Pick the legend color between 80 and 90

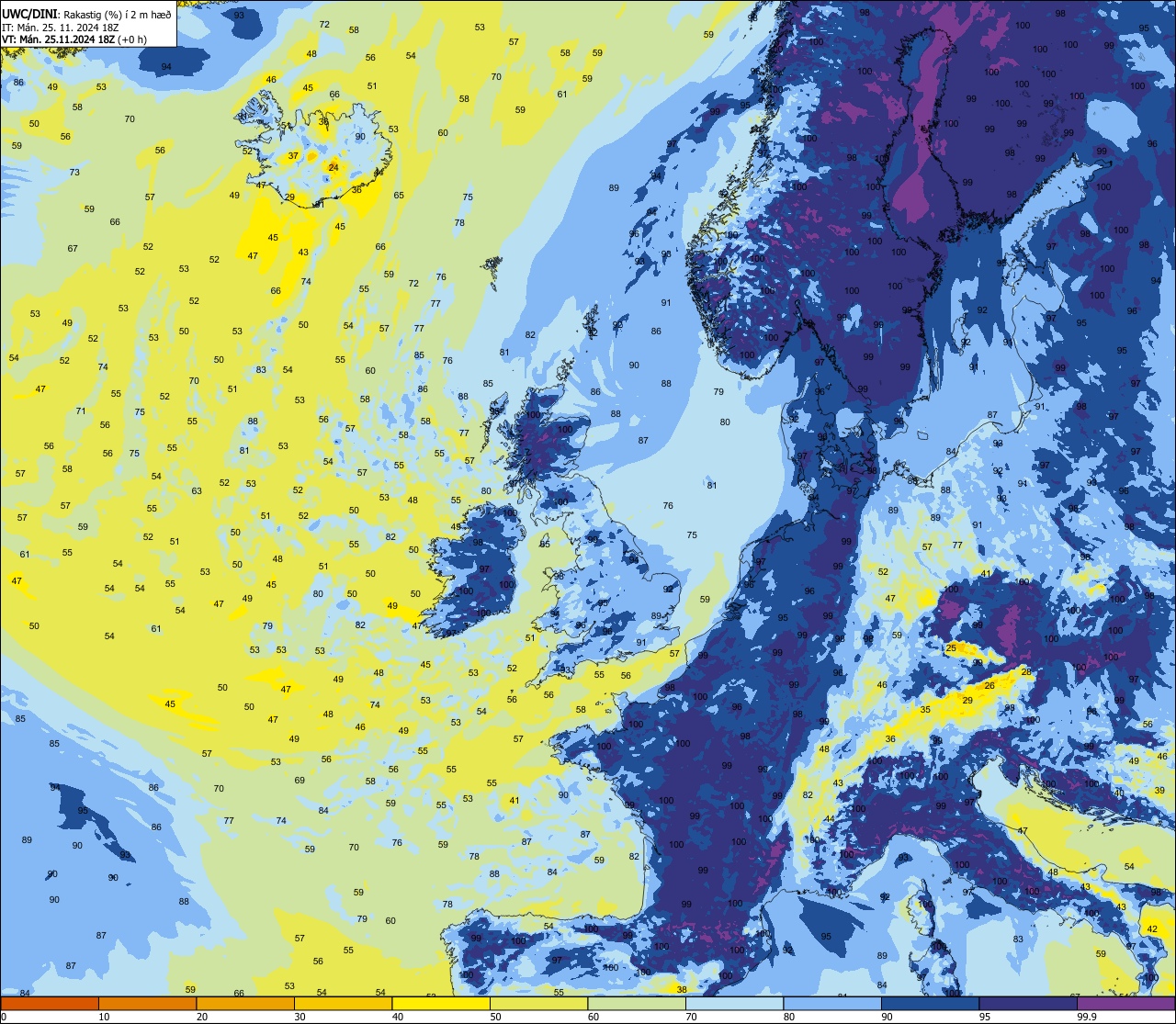[x=832, y=1003]
